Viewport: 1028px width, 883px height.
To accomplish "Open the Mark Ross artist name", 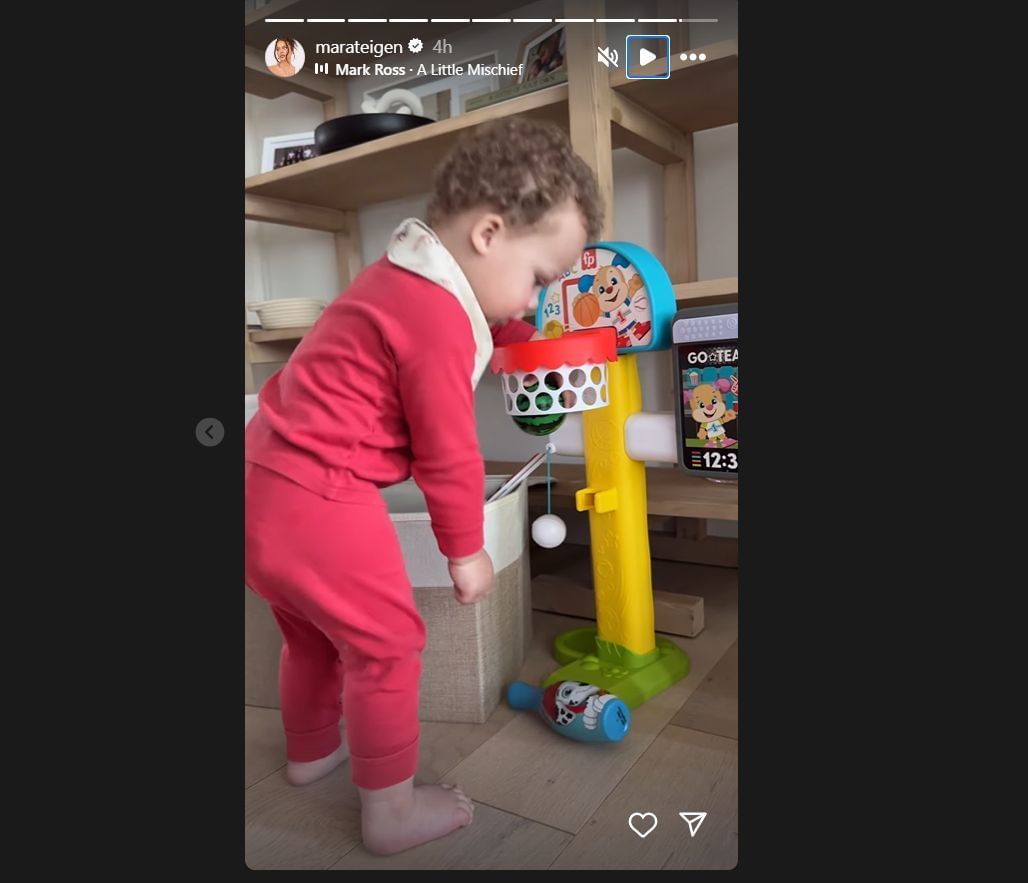I will point(370,70).
